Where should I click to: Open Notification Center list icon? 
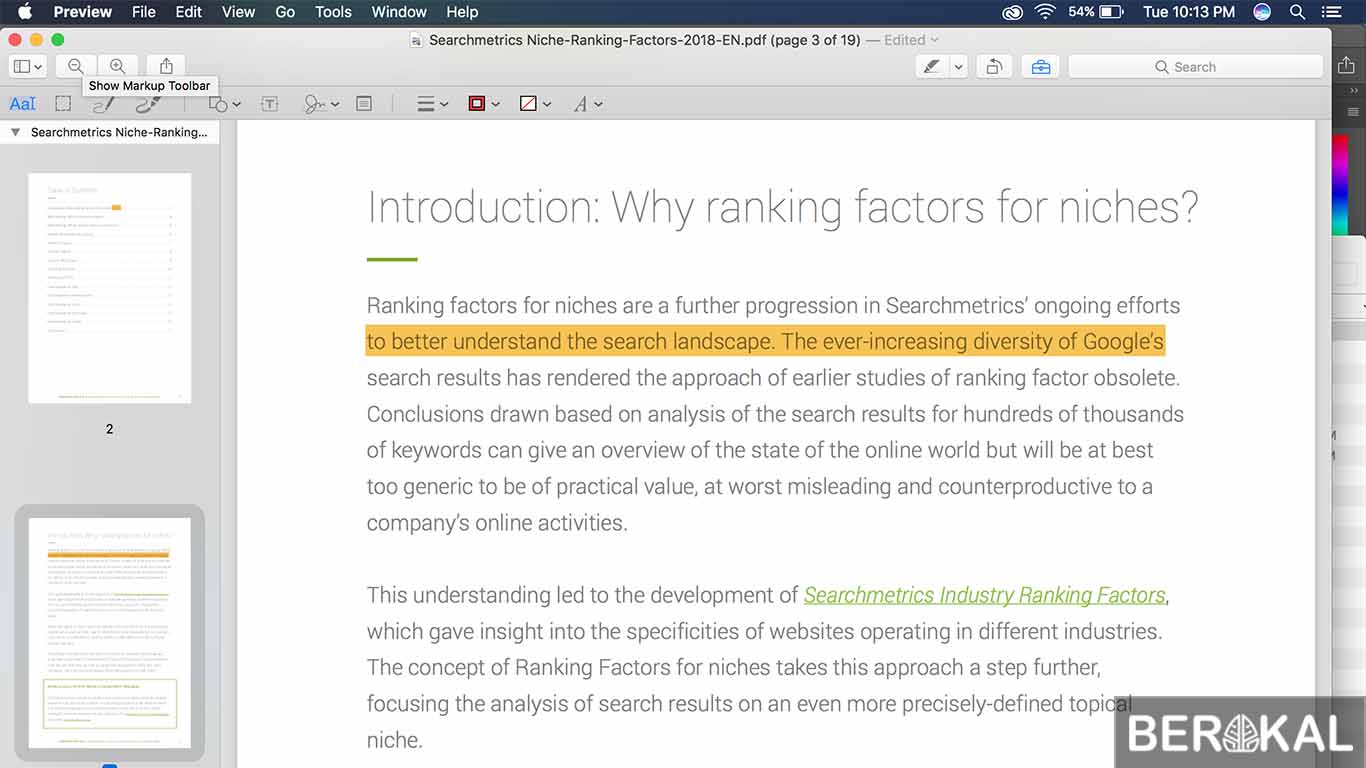pos(1331,12)
